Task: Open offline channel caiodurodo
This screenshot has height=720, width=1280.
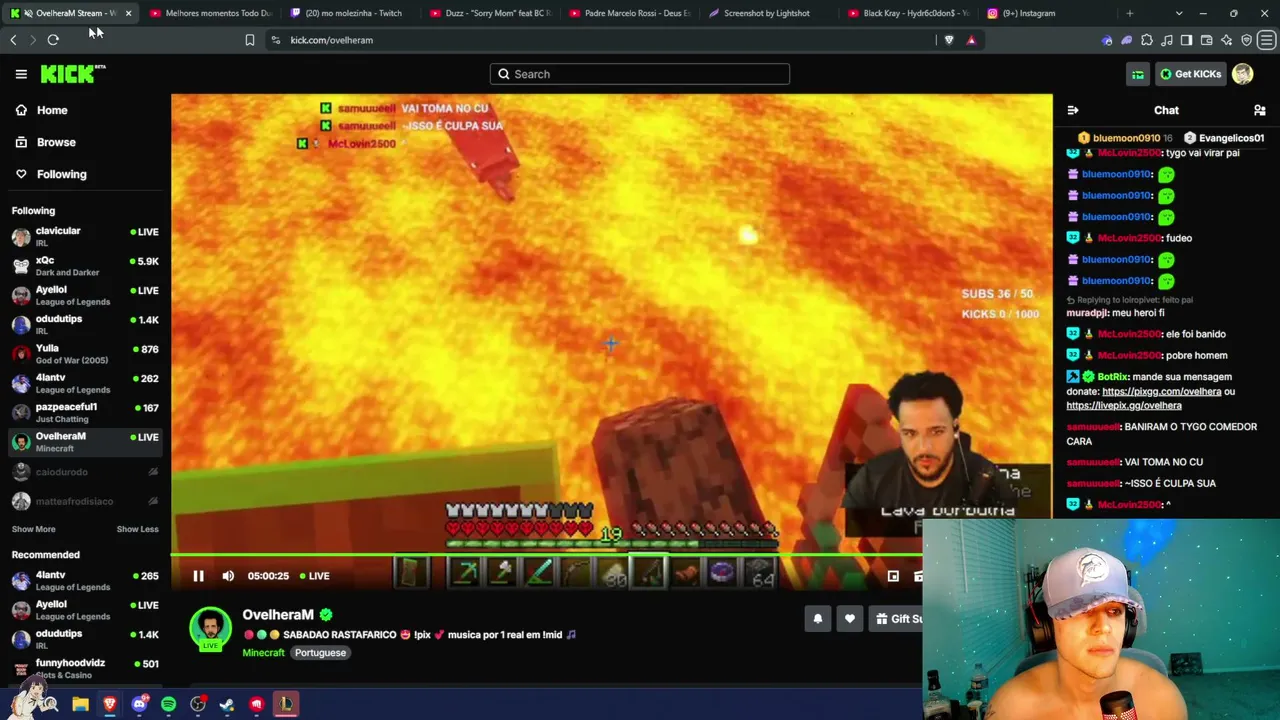Action: tap(85, 472)
